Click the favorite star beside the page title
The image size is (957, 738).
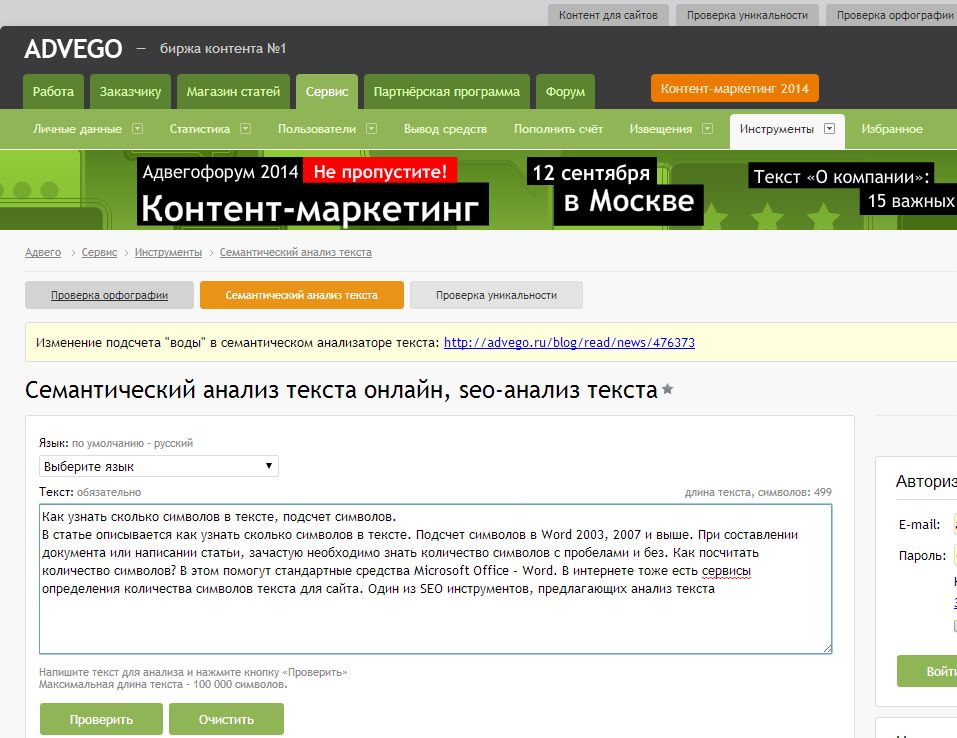pos(667,389)
